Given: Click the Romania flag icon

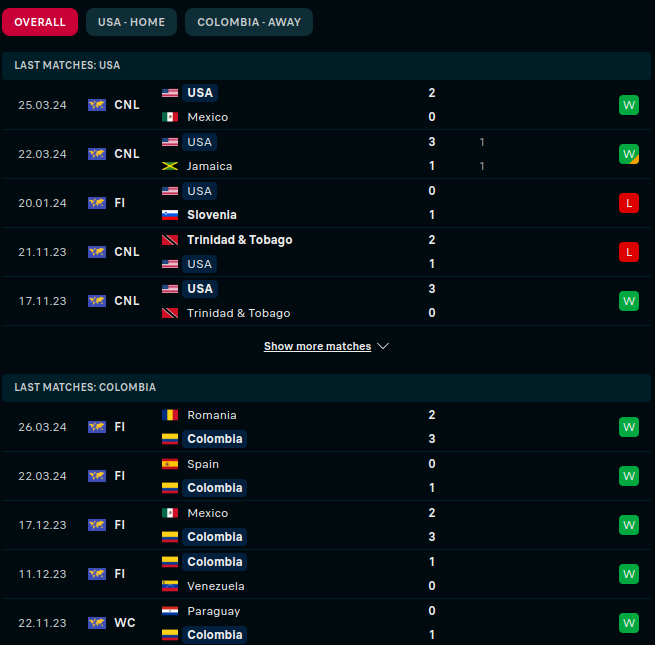Looking at the screenshot, I should 170,415.
